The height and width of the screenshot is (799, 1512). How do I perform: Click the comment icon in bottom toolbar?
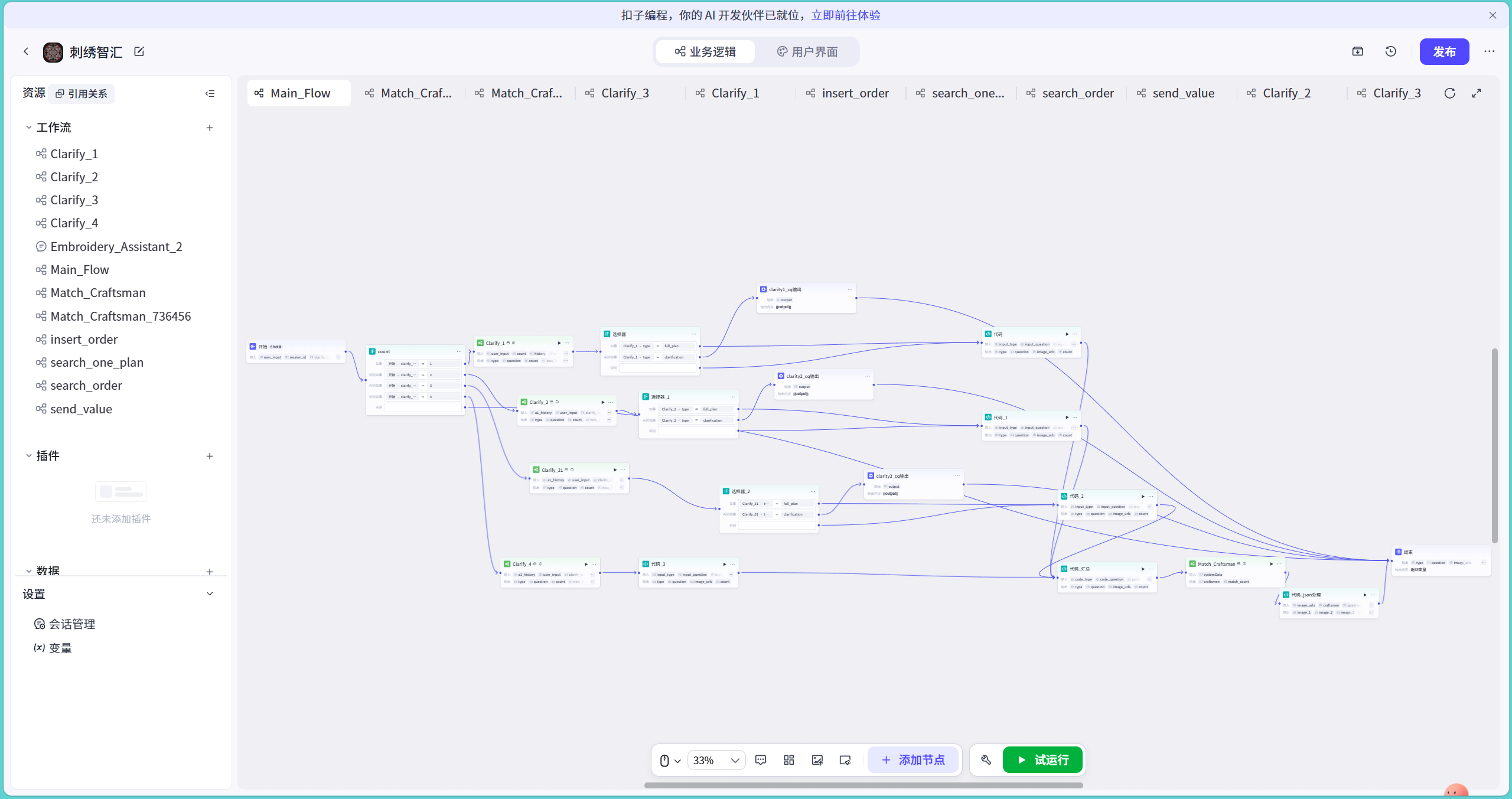pyautogui.click(x=761, y=760)
